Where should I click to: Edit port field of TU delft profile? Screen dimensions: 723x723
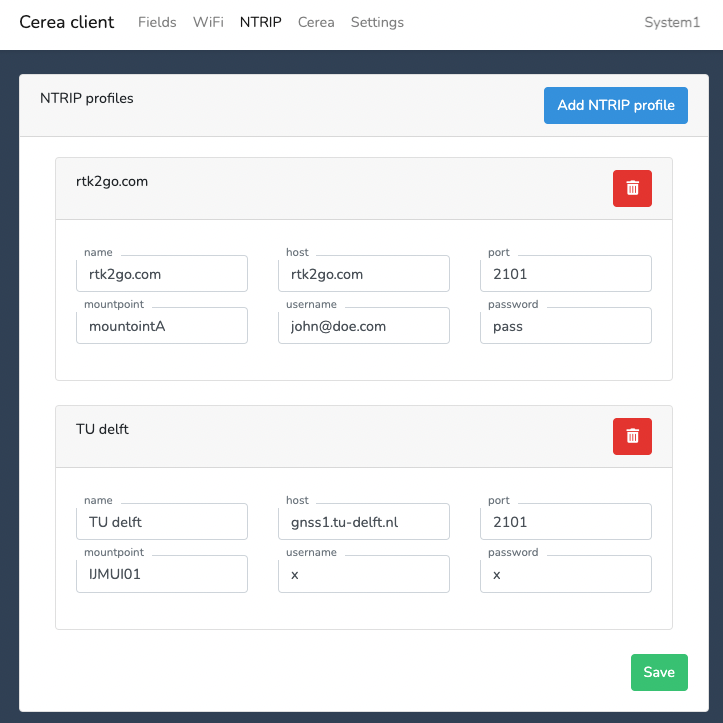tap(566, 522)
